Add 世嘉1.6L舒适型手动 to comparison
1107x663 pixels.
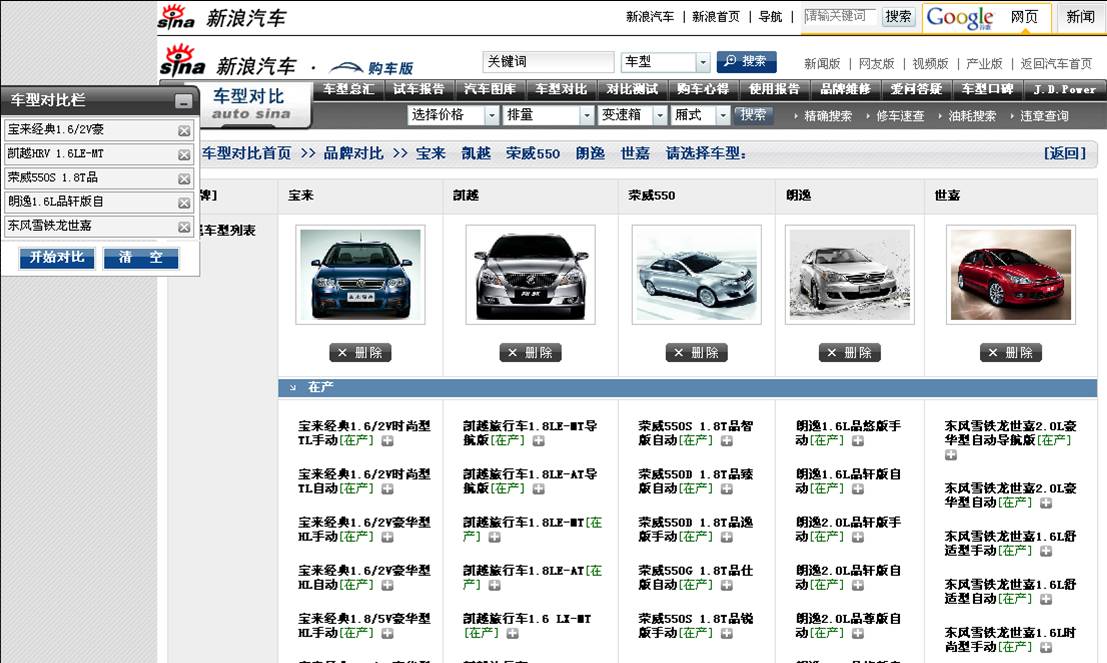(1046, 551)
